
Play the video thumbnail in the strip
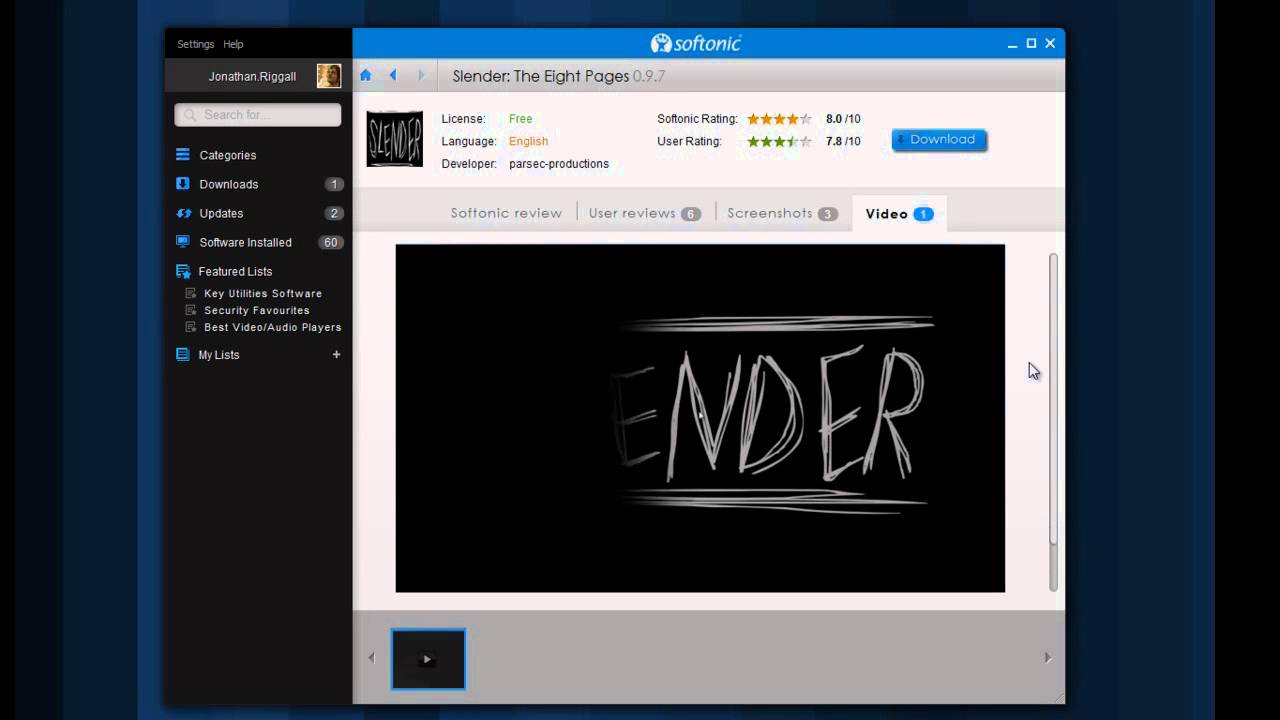pos(428,659)
